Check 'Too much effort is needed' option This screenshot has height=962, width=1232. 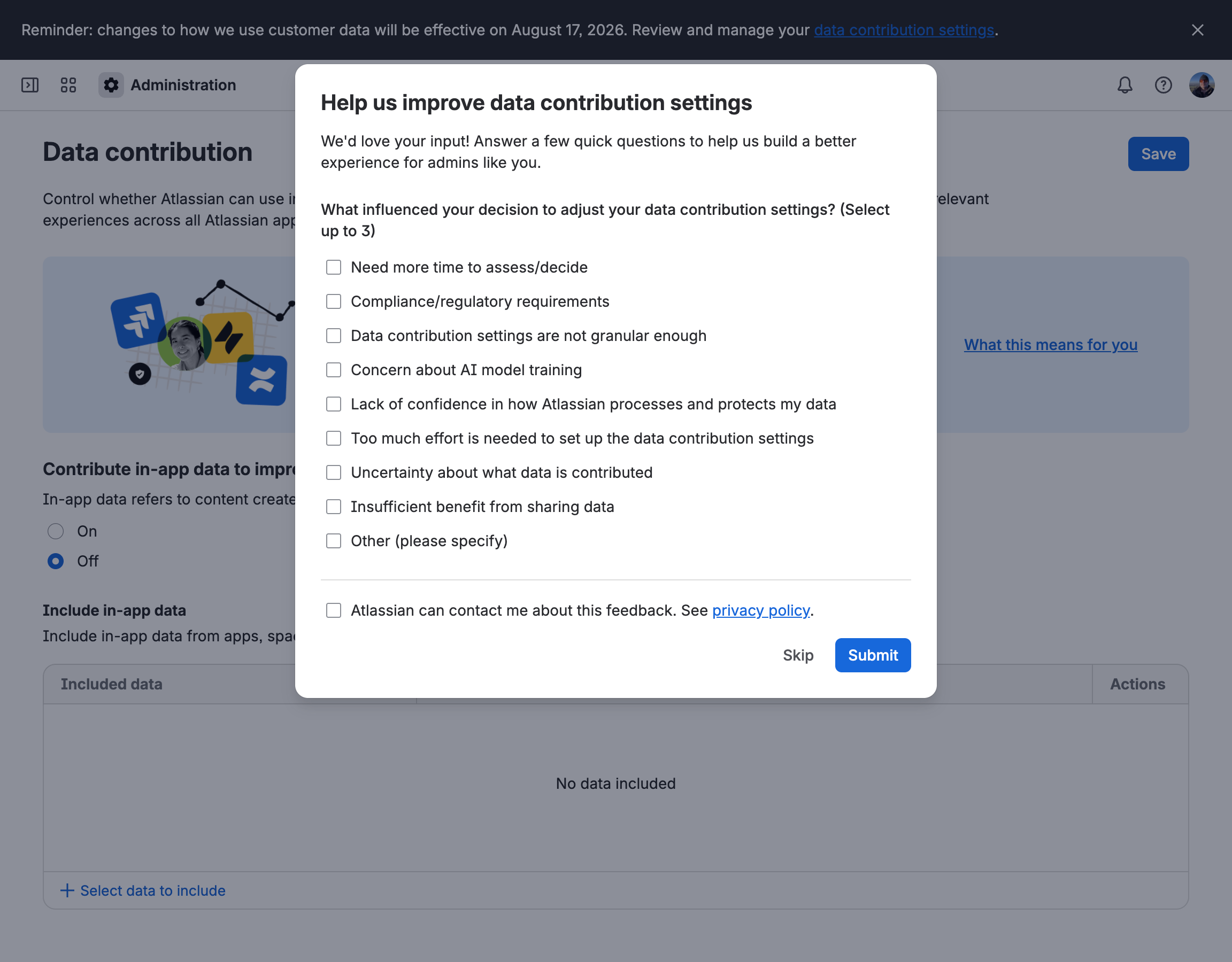333,438
